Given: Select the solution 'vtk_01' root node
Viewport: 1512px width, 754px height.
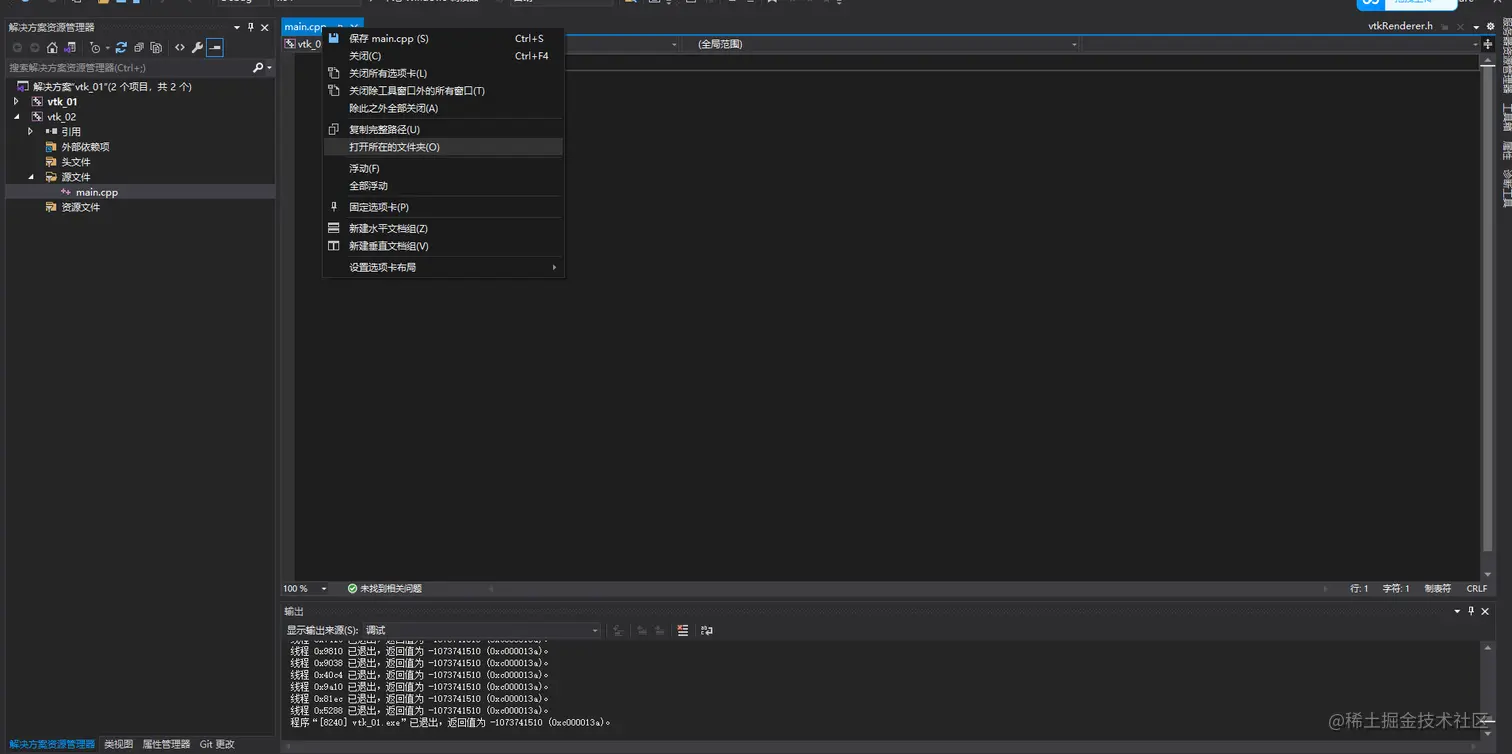Looking at the screenshot, I should (112, 87).
